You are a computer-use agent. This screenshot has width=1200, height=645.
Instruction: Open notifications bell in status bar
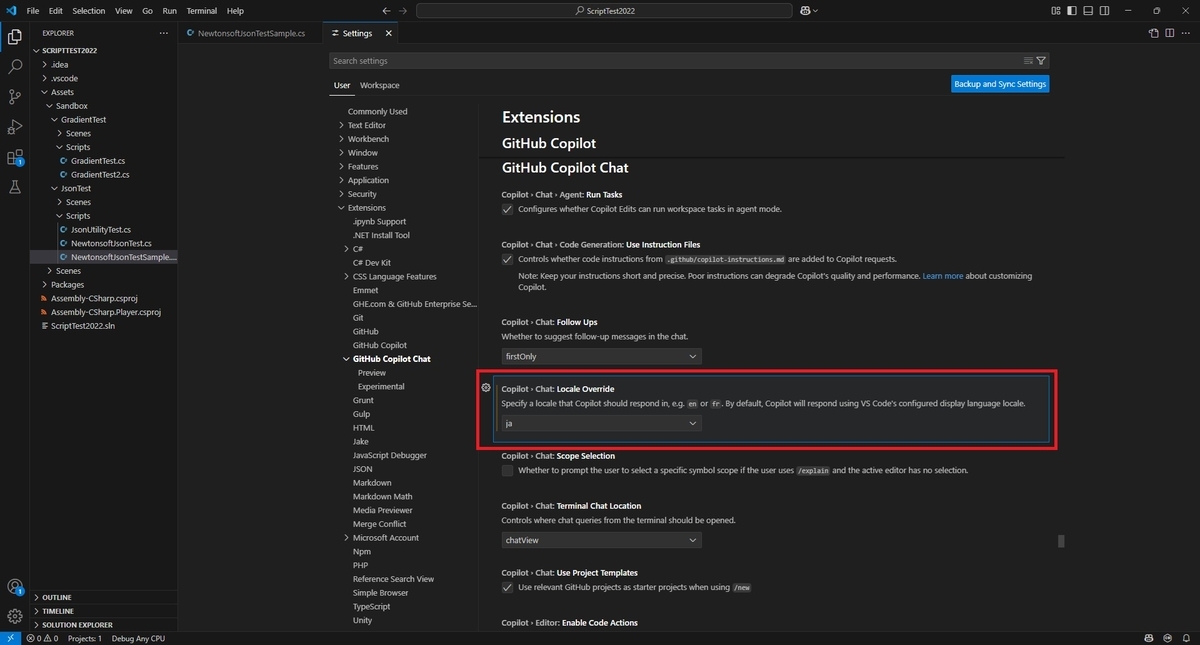tap(1186, 638)
